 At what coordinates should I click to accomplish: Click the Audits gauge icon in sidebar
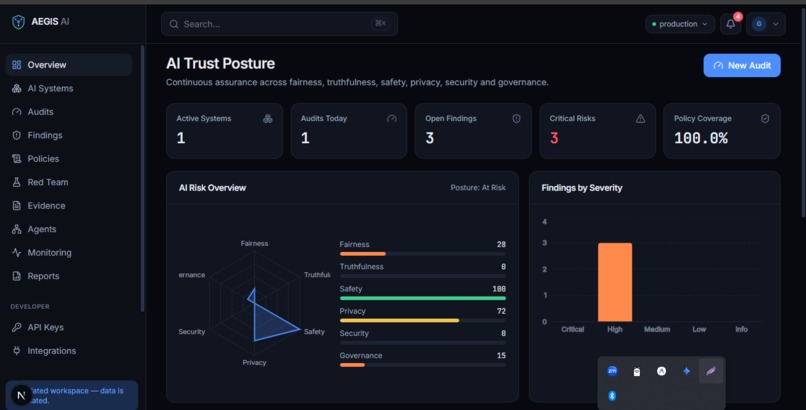(16, 112)
